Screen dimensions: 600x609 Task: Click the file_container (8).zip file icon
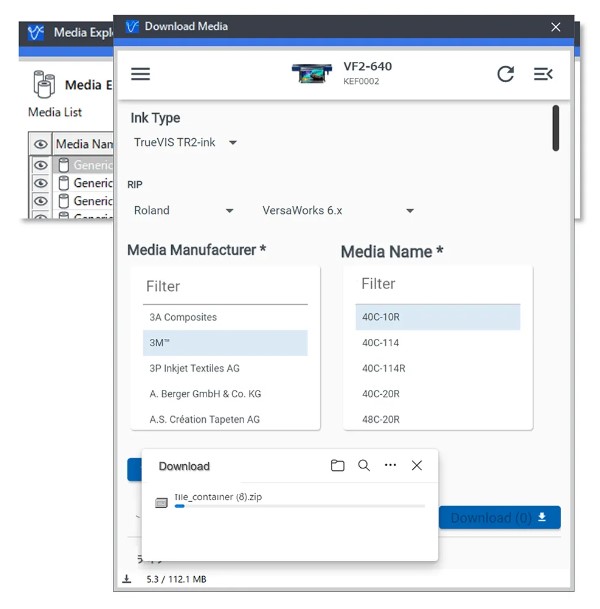(x=161, y=503)
